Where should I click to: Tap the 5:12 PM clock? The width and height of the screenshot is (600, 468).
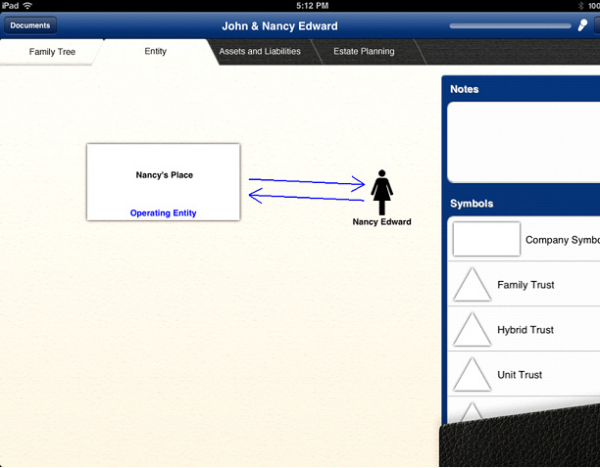coord(312,6)
